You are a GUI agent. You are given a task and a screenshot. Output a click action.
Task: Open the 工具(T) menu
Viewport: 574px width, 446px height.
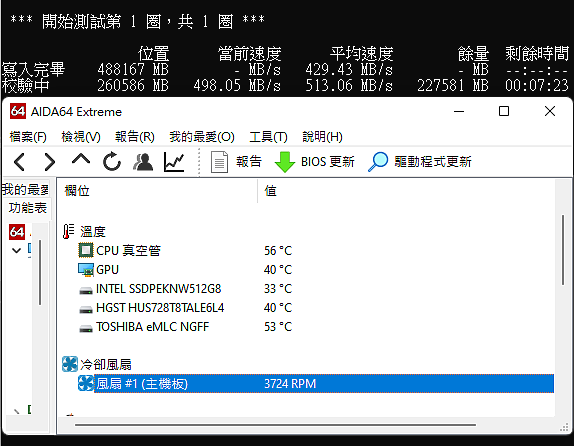coord(268,137)
